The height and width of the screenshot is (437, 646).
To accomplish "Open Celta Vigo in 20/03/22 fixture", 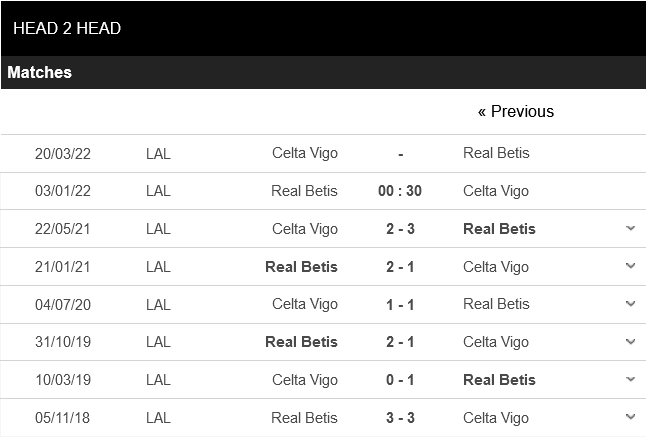I will click(305, 153).
